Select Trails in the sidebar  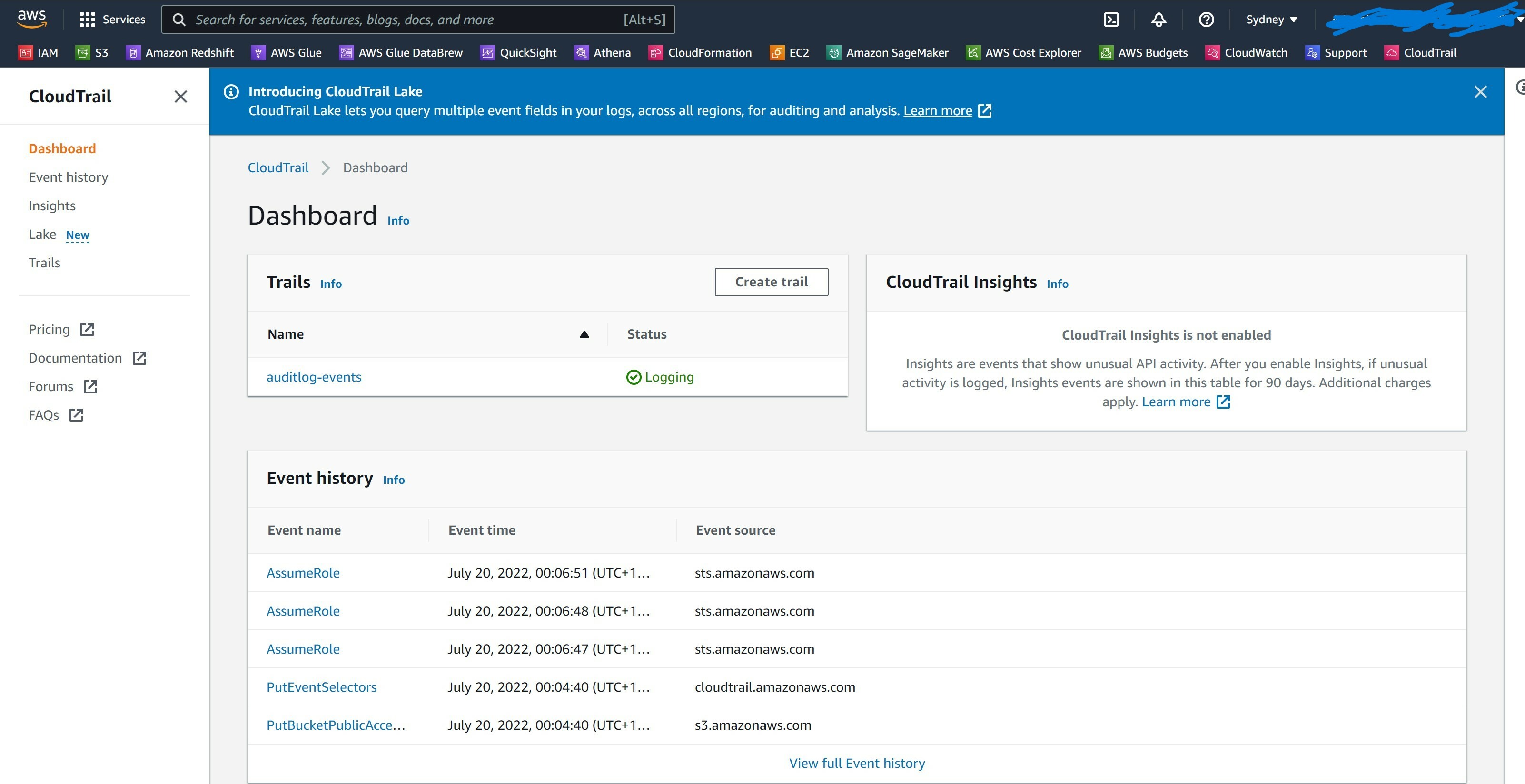coord(44,263)
